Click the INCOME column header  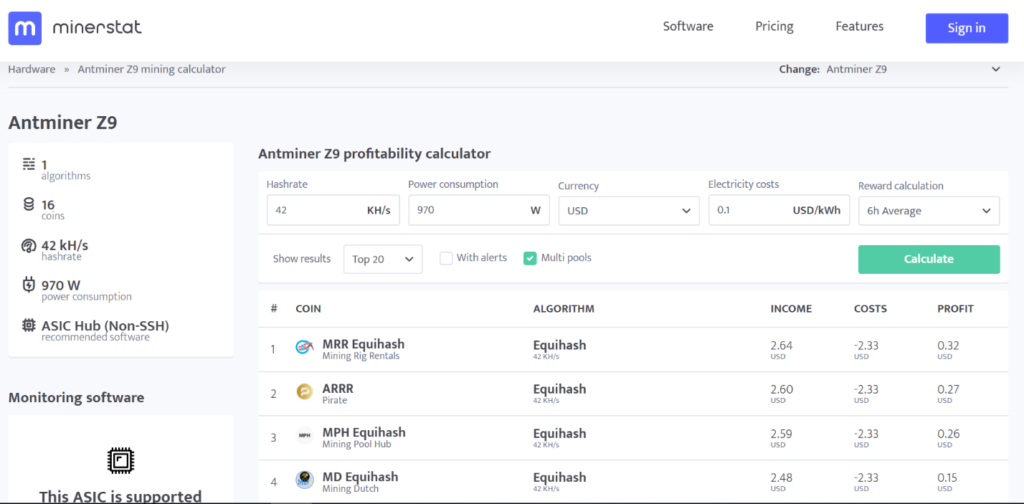(x=791, y=309)
